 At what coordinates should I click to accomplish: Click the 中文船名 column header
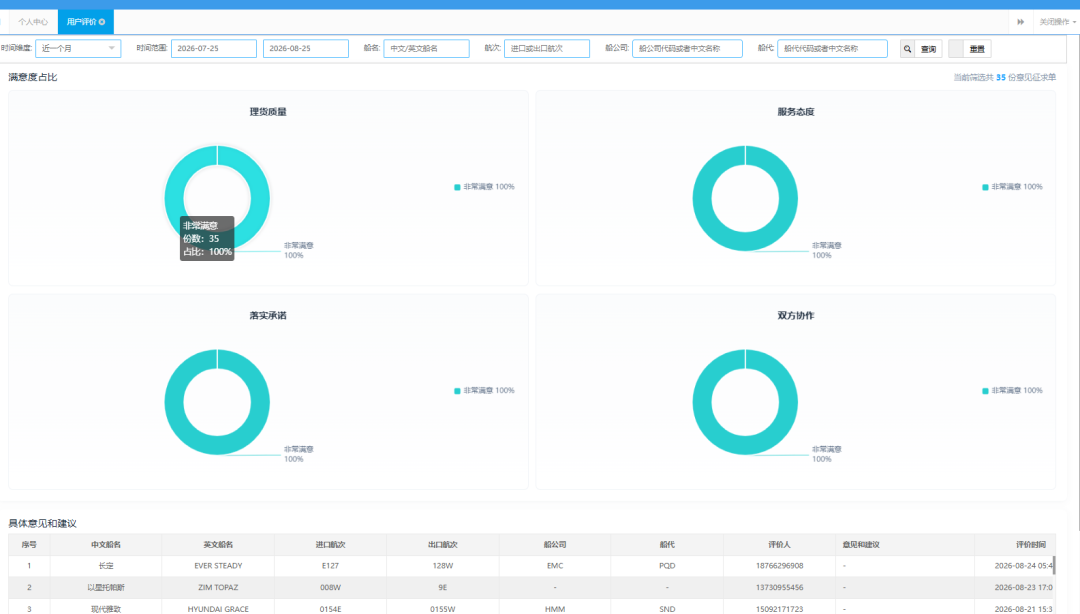coord(105,544)
